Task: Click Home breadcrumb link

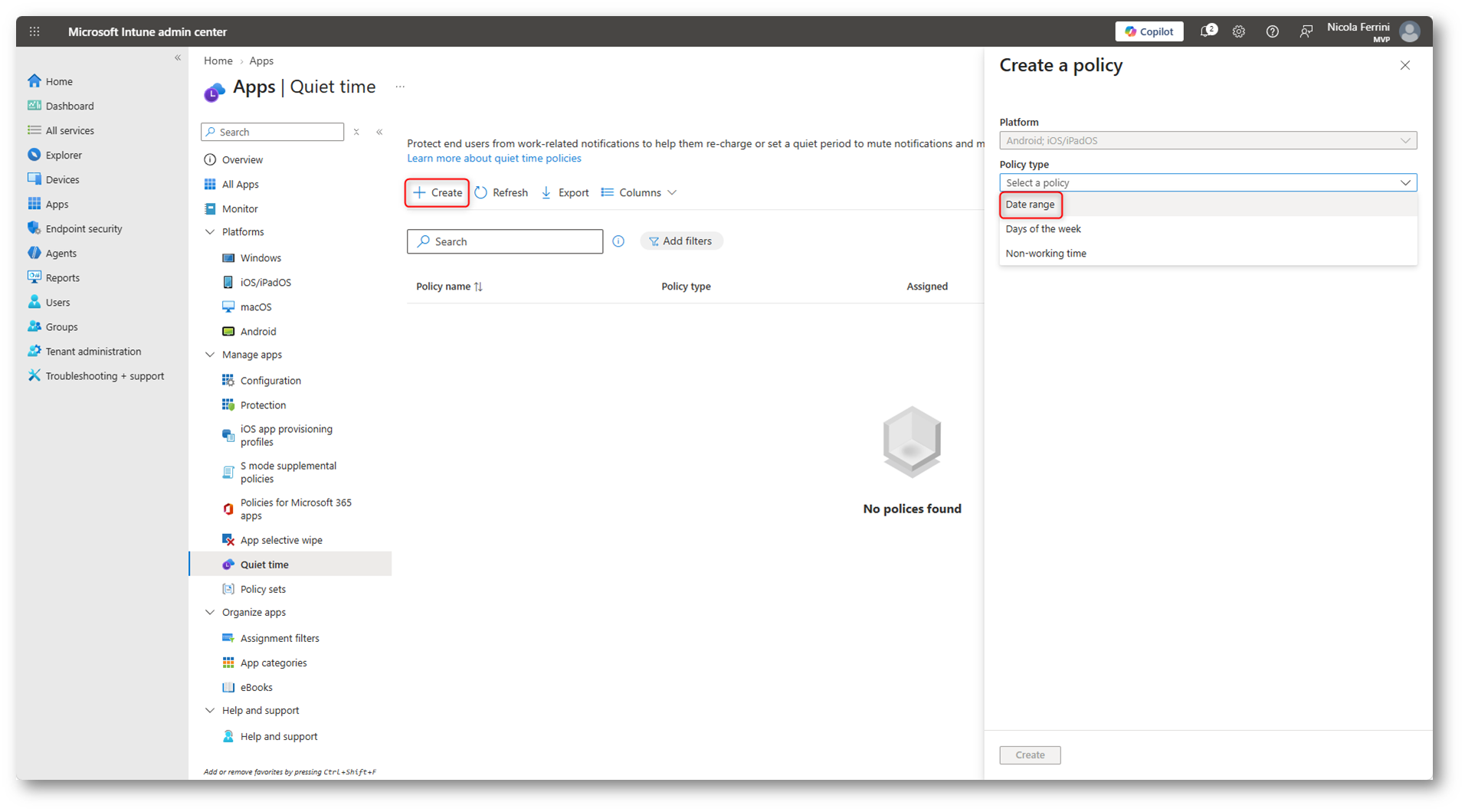Action: (x=218, y=61)
